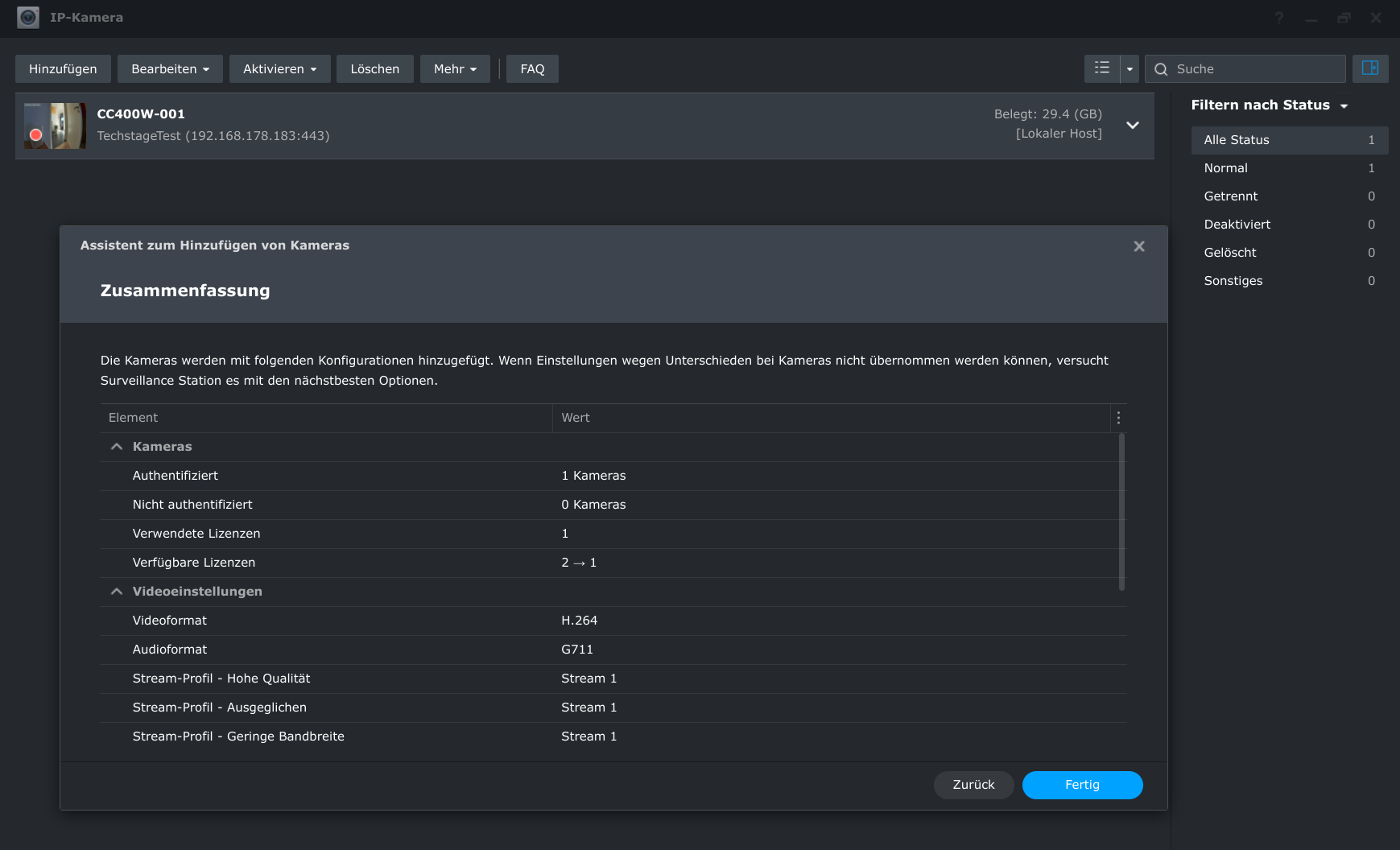
Task: Click the IP-Kamera app icon
Action: pyautogui.click(x=28, y=18)
